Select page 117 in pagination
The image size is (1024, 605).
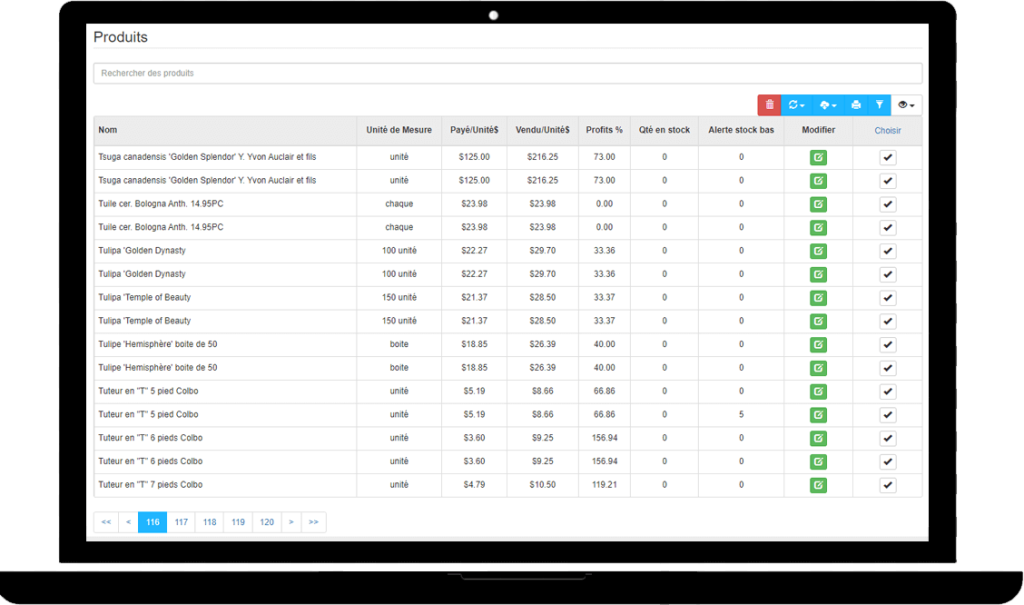[x=181, y=522]
